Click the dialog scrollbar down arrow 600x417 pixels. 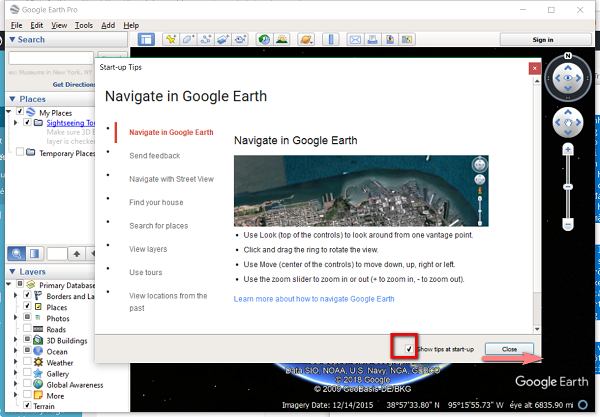(x=537, y=329)
